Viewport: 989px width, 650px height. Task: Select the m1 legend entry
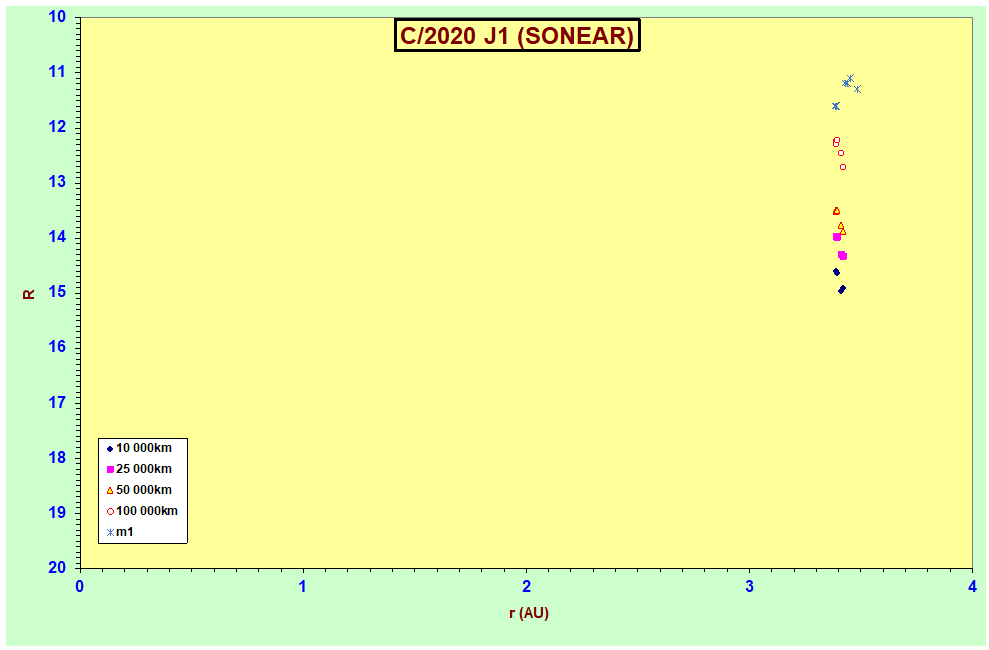tap(120, 532)
